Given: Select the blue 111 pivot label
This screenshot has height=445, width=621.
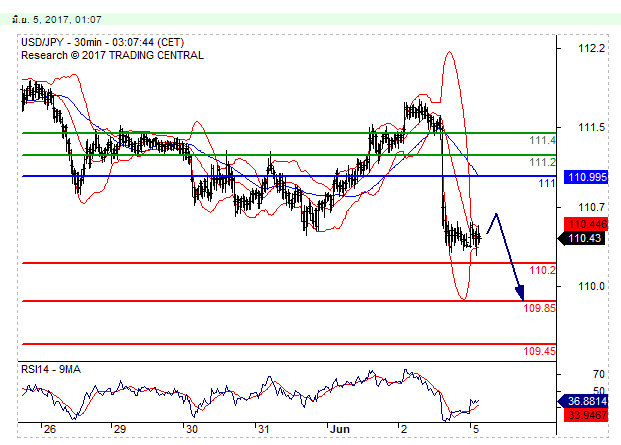Looking at the screenshot, I should pos(547,183).
